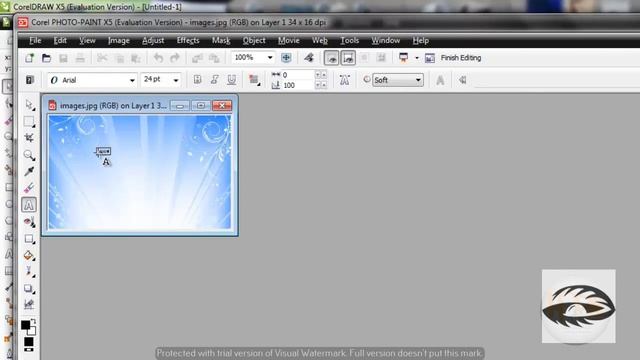Click the Paste icon
The height and width of the screenshot is (360, 640).
136,58
